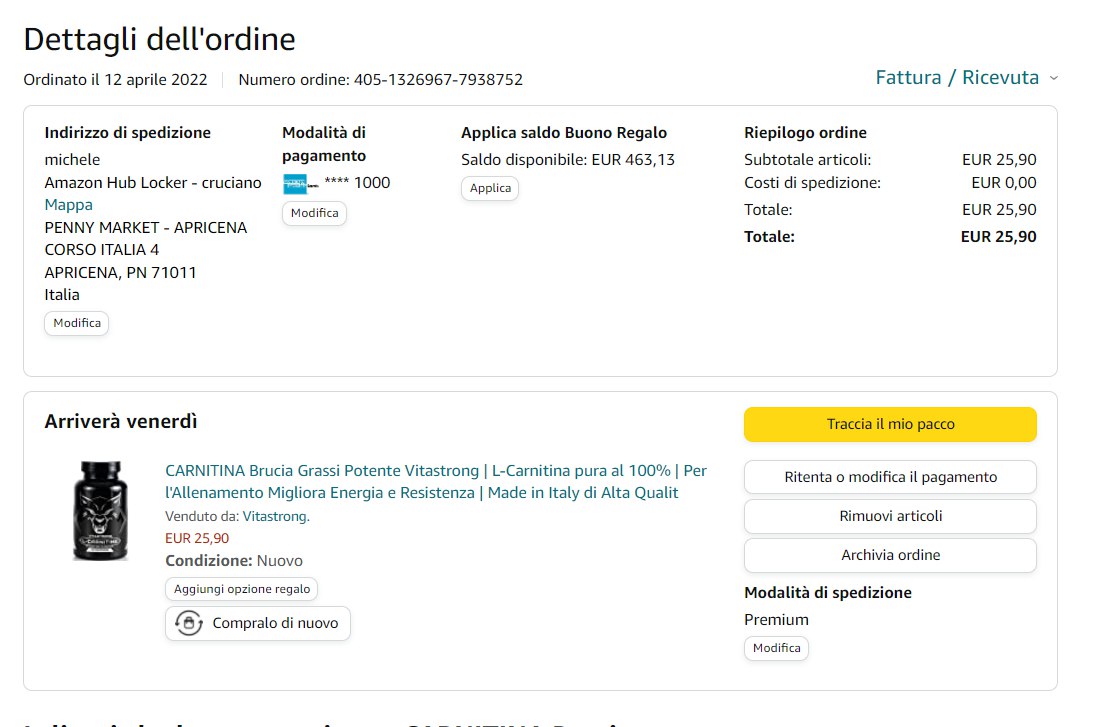Click Modifica under Modalità di spedizione
Viewport: 1096px width, 727px height.
(x=777, y=648)
